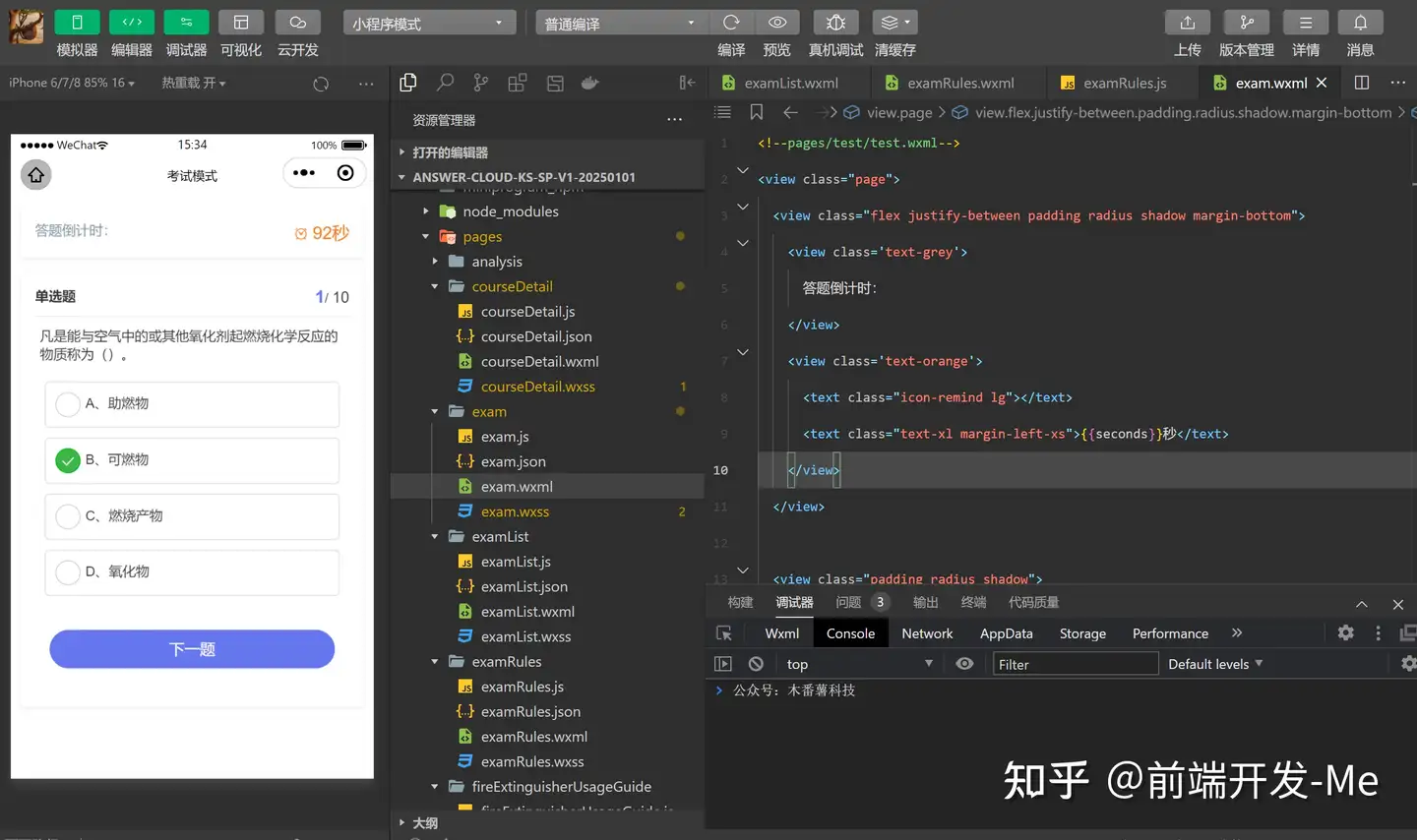Open the top context dropdown
The image size is (1417, 840).
[x=859, y=664]
